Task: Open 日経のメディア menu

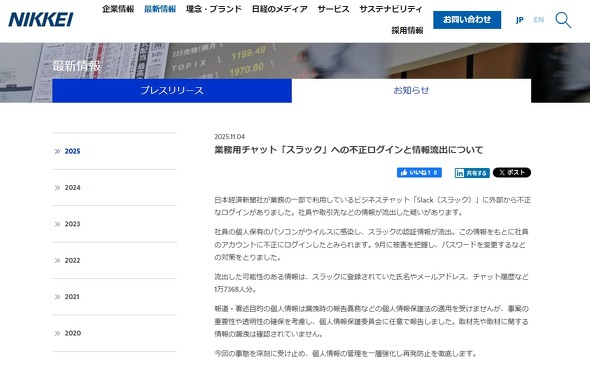Action: click(280, 9)
